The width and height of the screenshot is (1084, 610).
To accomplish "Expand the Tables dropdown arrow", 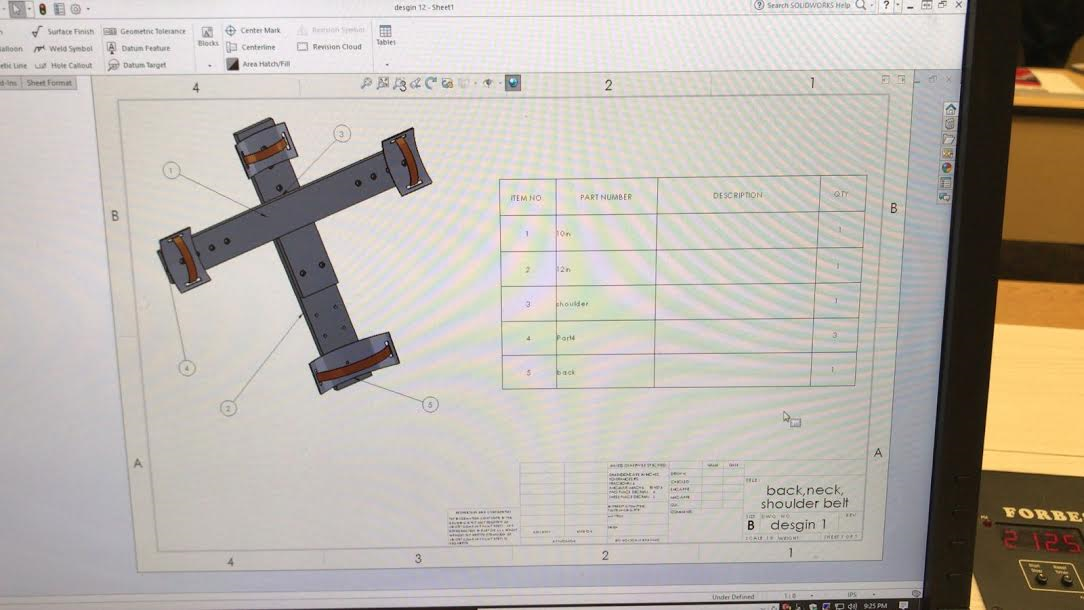I will 386,65.
